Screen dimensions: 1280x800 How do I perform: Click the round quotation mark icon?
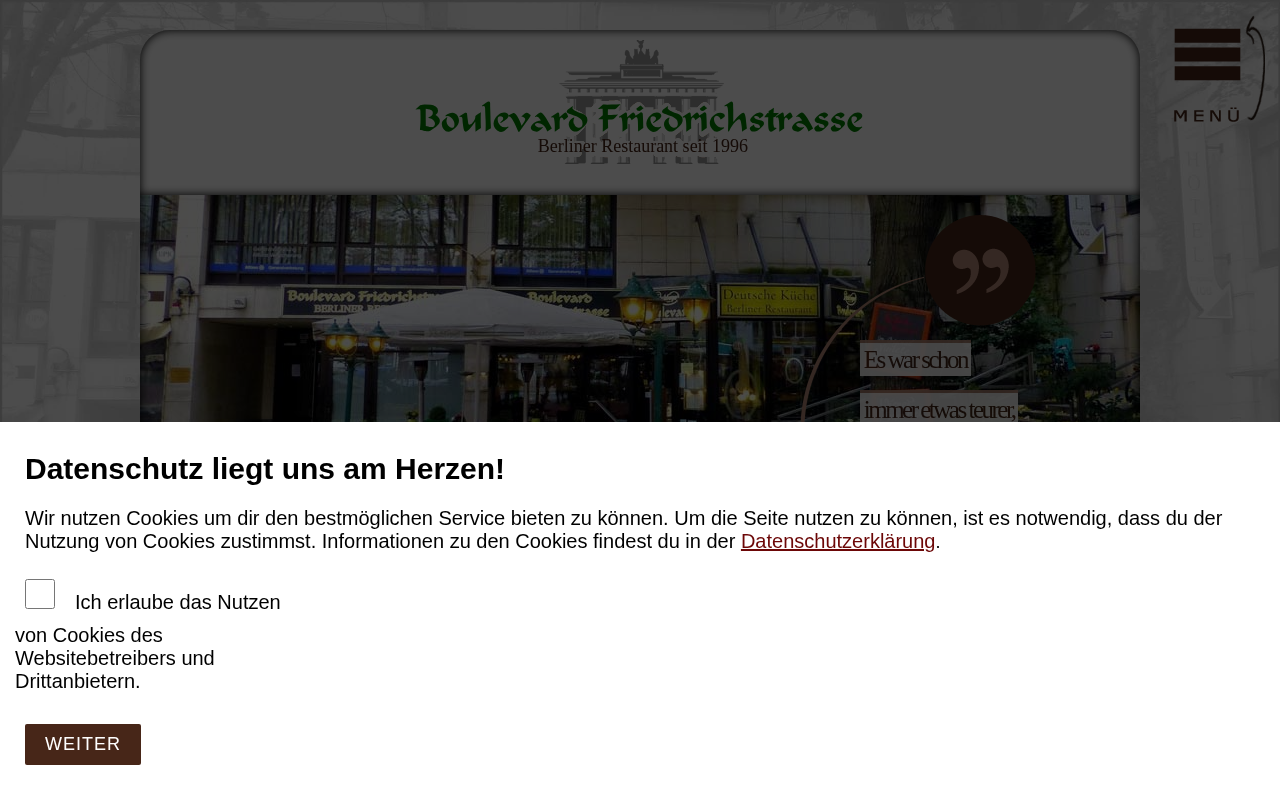tap(980, 270)
